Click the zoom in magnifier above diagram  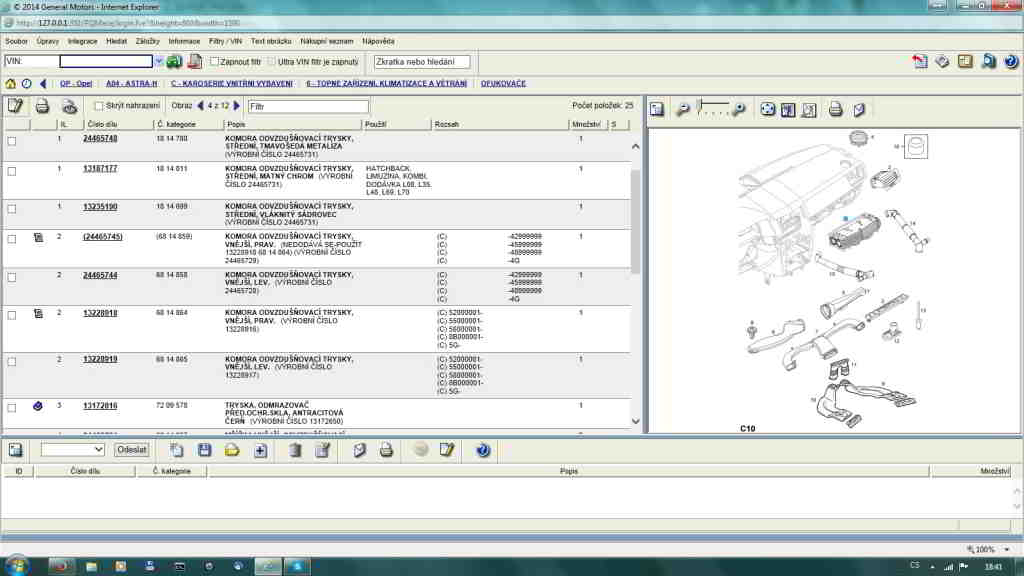pos(739,108)
